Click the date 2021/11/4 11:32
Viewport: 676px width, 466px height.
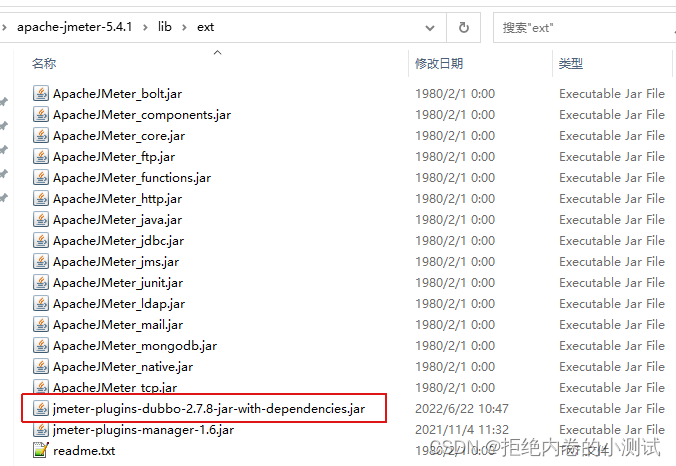coord(462,430)
